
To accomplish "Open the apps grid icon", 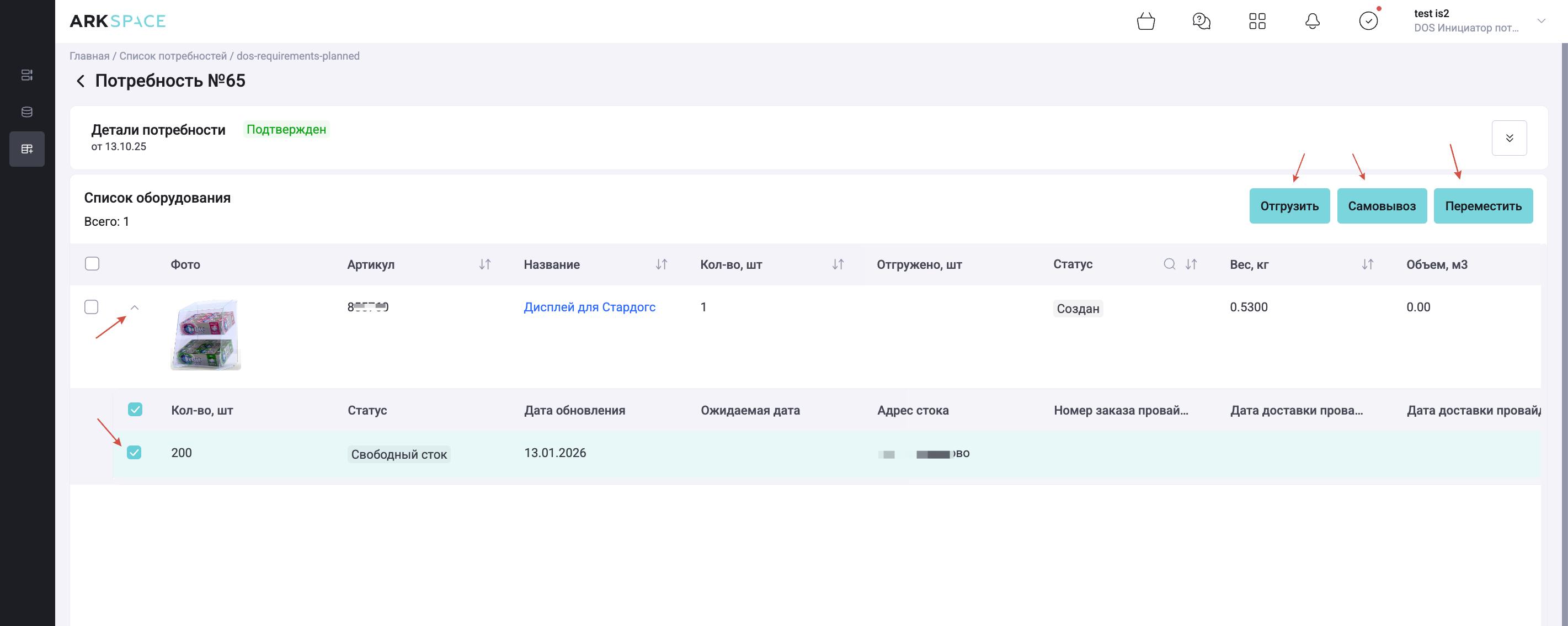I will [x=1257, y=22].
